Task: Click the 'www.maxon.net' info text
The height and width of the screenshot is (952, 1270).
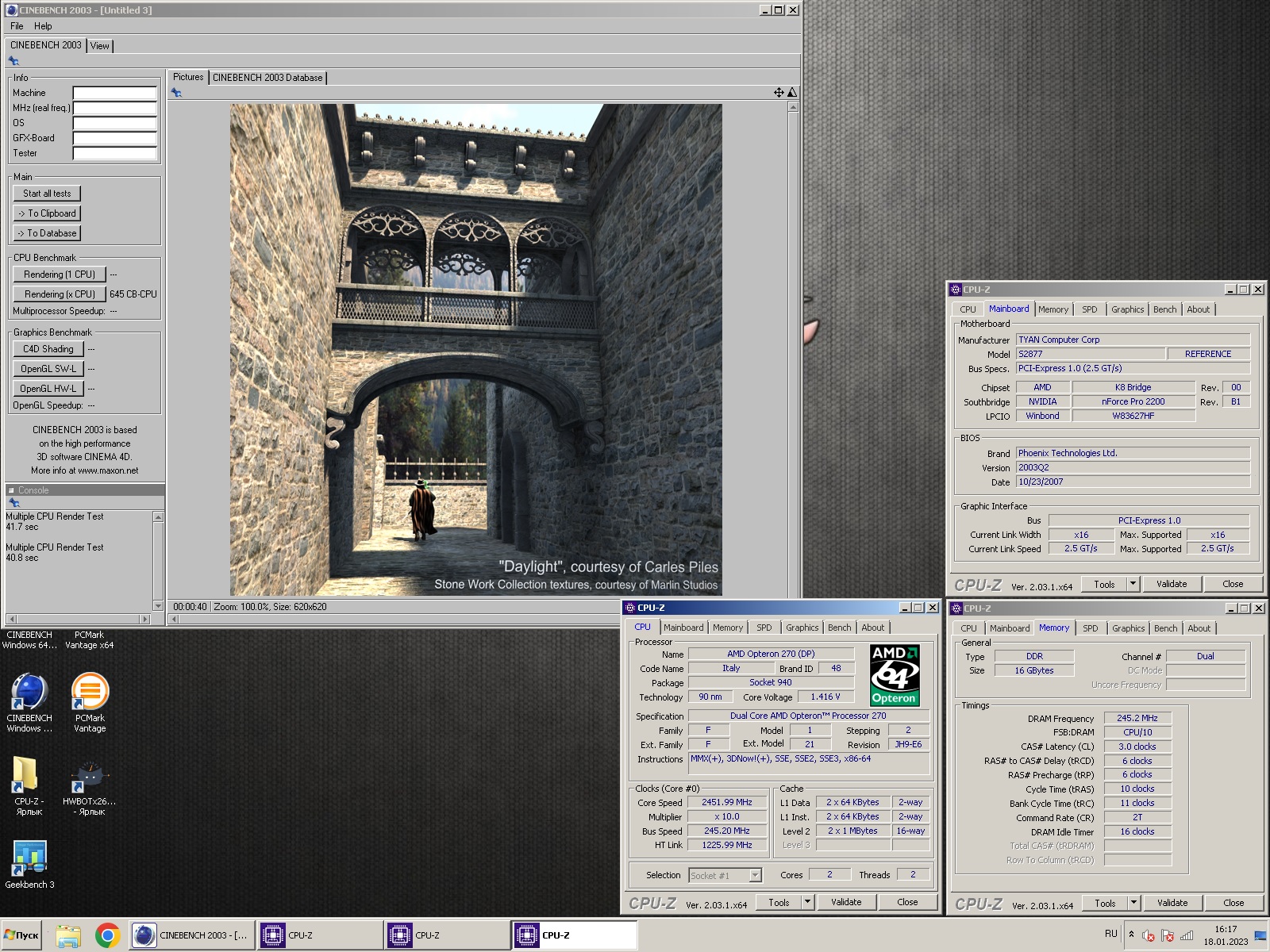Action: [x=108, y=470]
